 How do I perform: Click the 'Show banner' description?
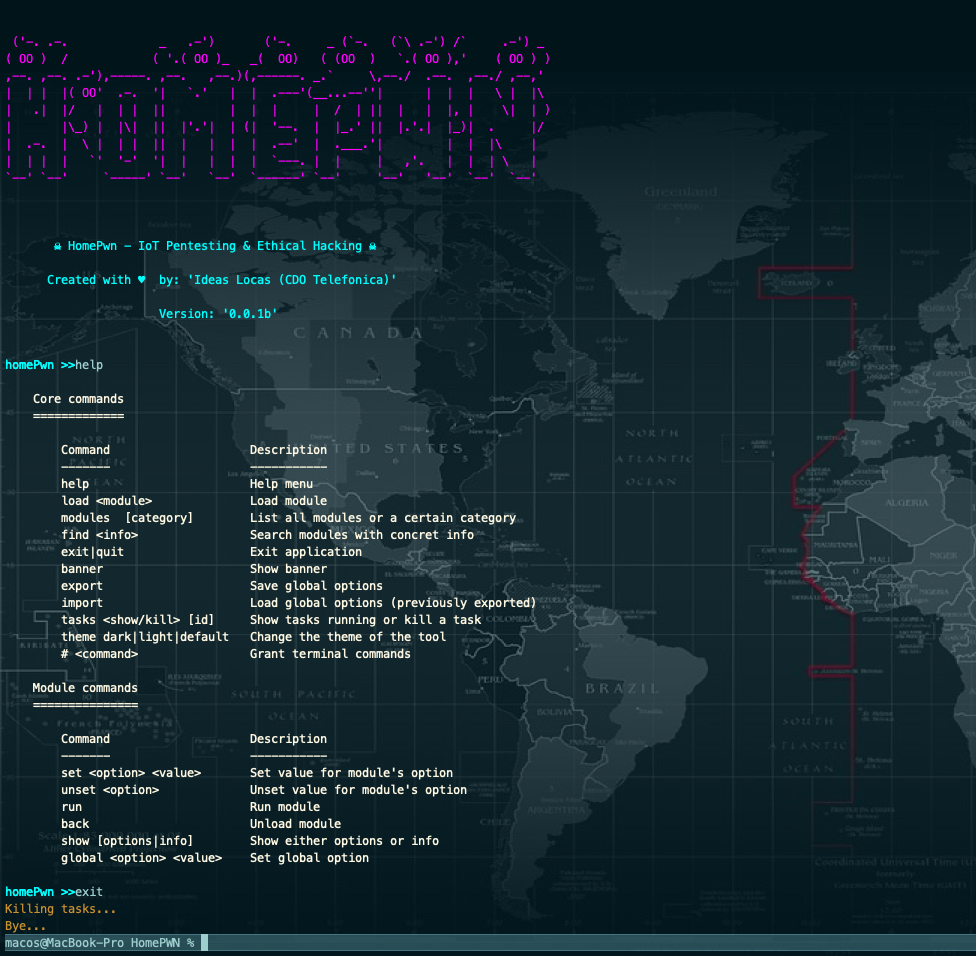point(288,569)
